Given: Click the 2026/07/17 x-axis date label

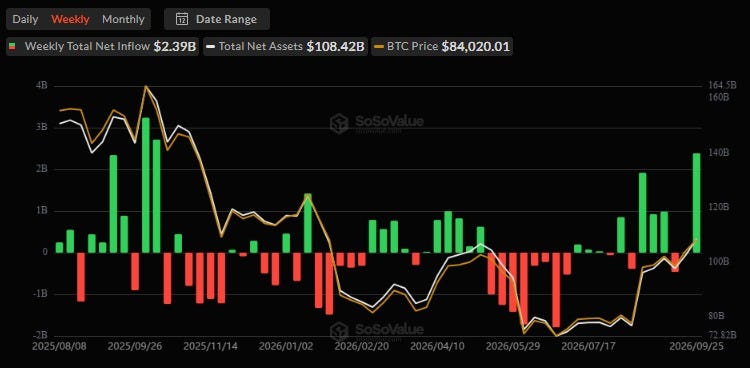Looking at the screenshot, I should pyautogui.click(x=588, y=346).
